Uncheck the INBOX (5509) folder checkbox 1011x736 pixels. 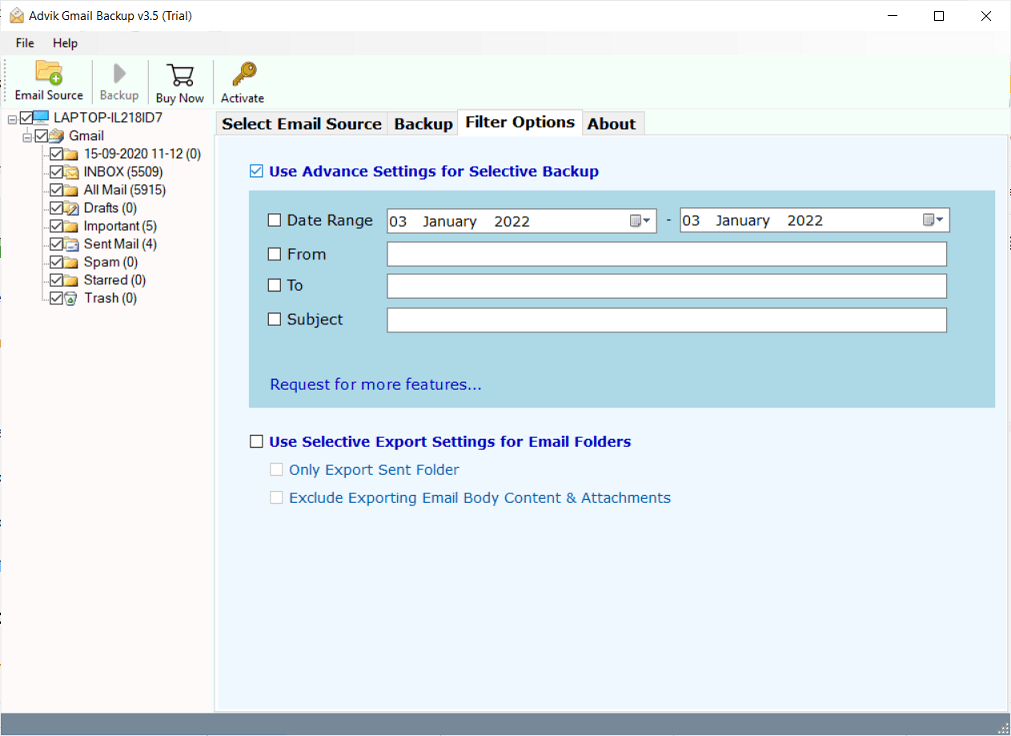click(x=56, y=172)
